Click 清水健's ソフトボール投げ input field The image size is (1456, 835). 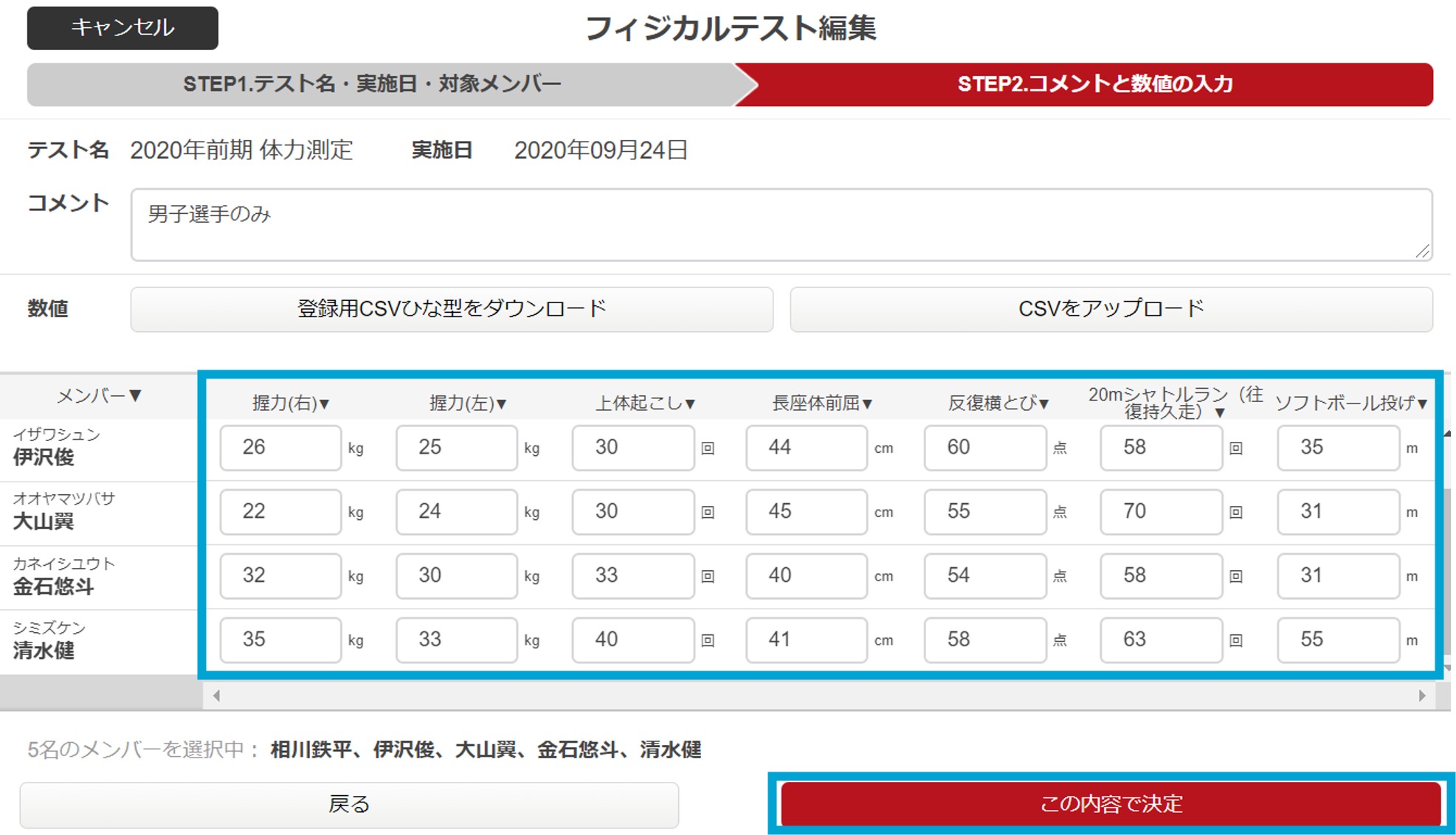1337,640
